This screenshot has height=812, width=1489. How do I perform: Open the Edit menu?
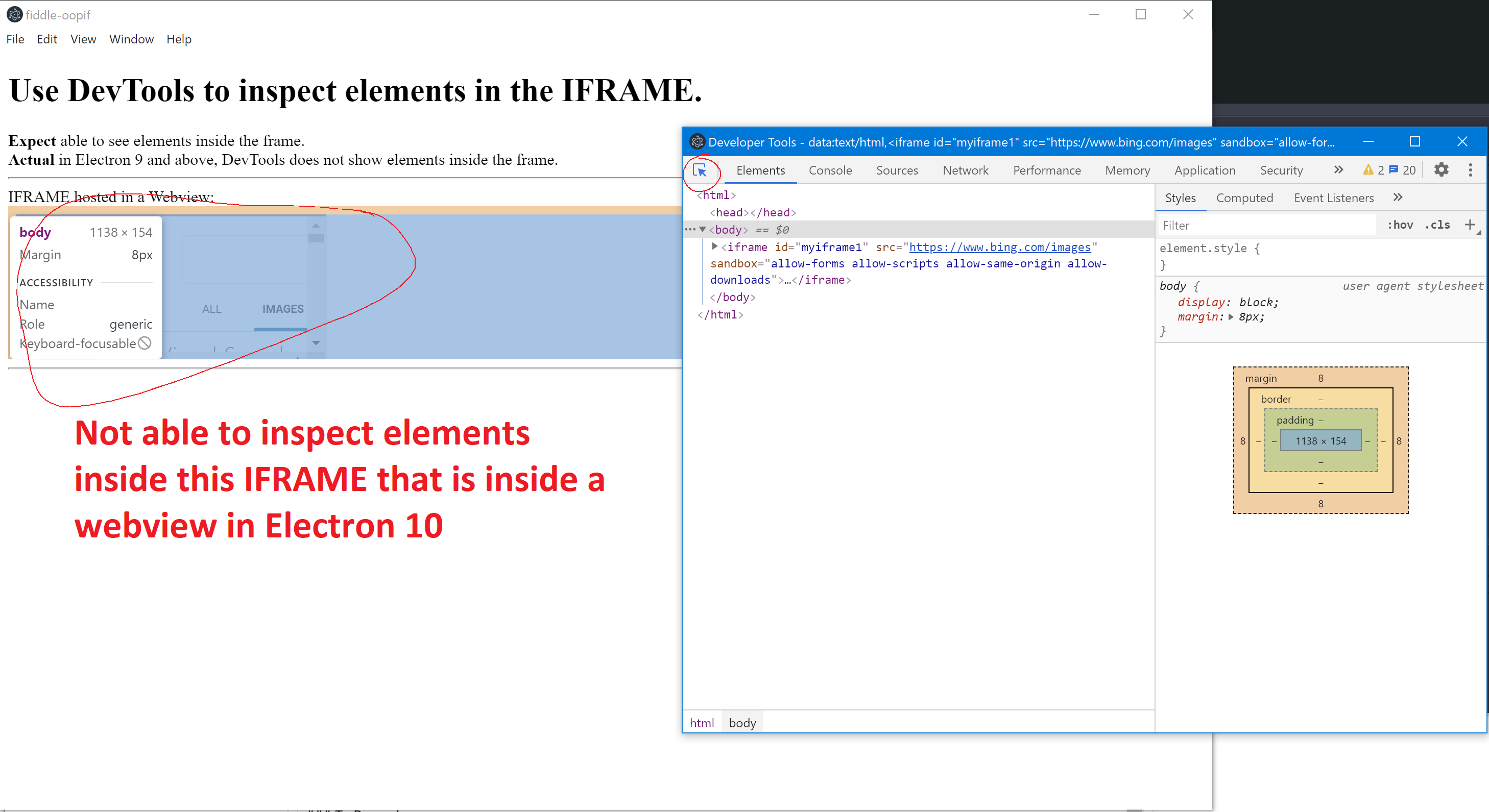tap(47, 39)
